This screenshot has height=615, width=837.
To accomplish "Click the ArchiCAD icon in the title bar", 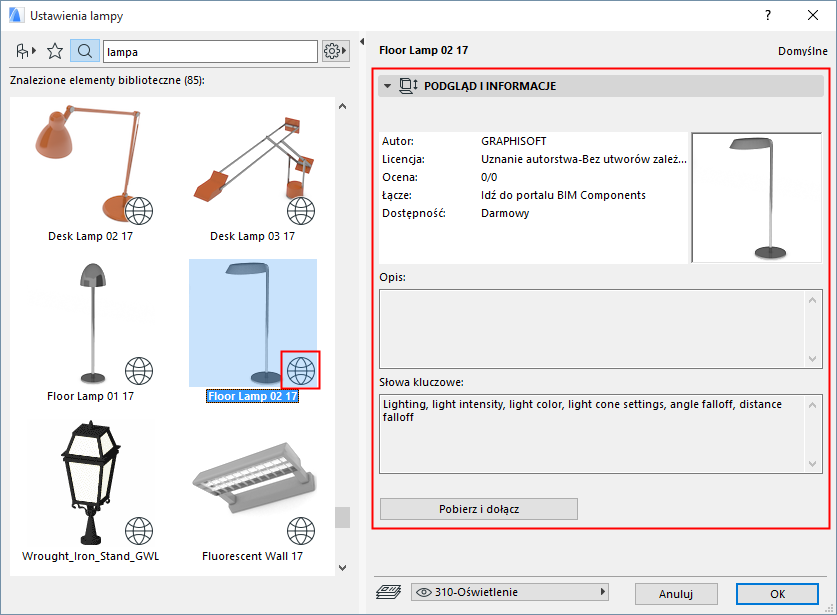I will point(15,15).
